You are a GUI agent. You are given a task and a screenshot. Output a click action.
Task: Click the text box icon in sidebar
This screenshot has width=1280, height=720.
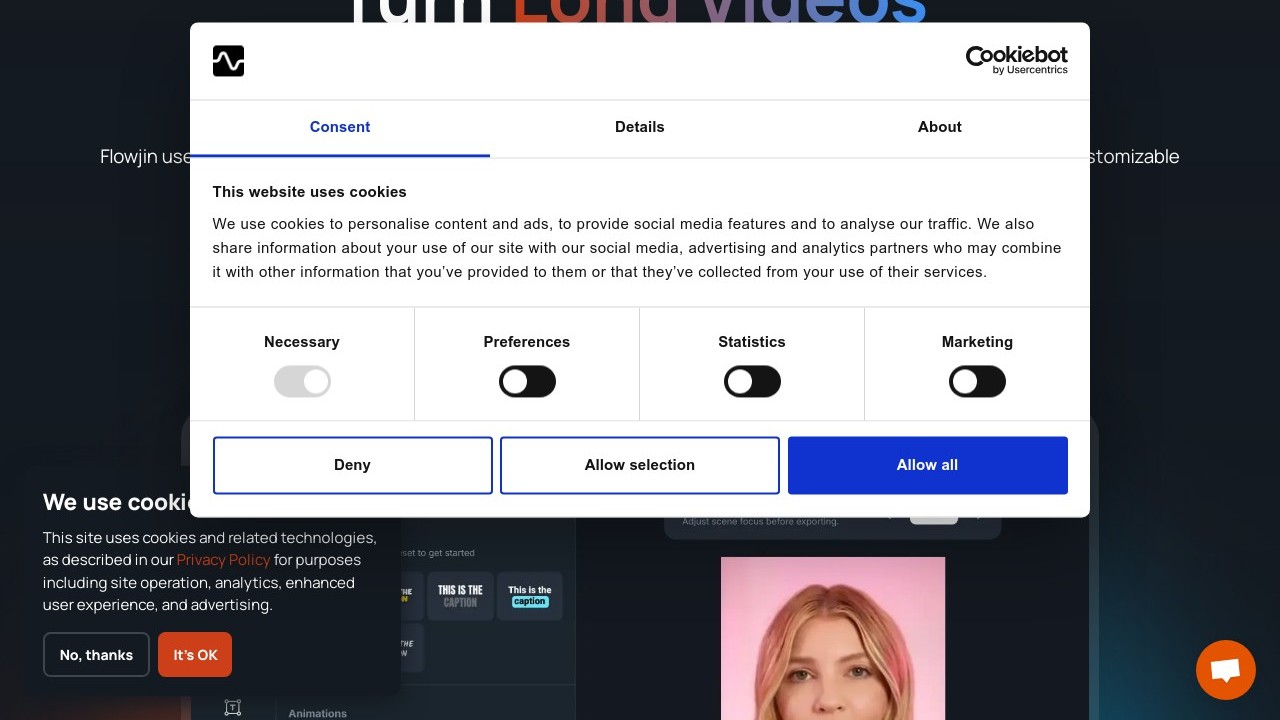click(232, 707)
